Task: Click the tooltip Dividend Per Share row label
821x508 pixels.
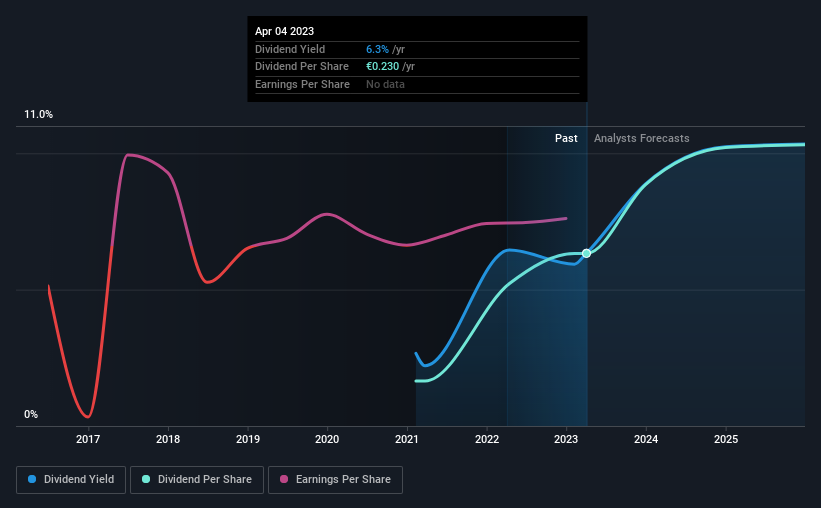Action: tap(302, 67)
